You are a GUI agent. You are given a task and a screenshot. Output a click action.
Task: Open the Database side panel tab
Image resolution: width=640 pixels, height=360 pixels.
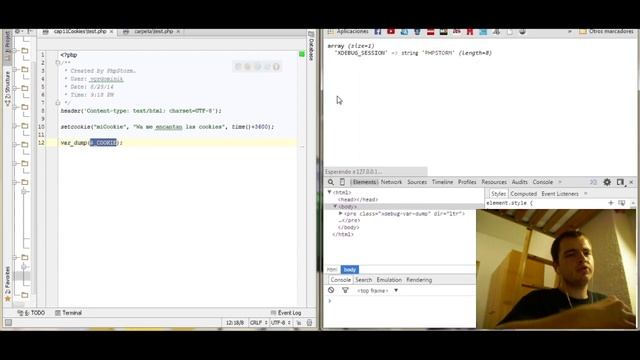[x=311, y=46]
